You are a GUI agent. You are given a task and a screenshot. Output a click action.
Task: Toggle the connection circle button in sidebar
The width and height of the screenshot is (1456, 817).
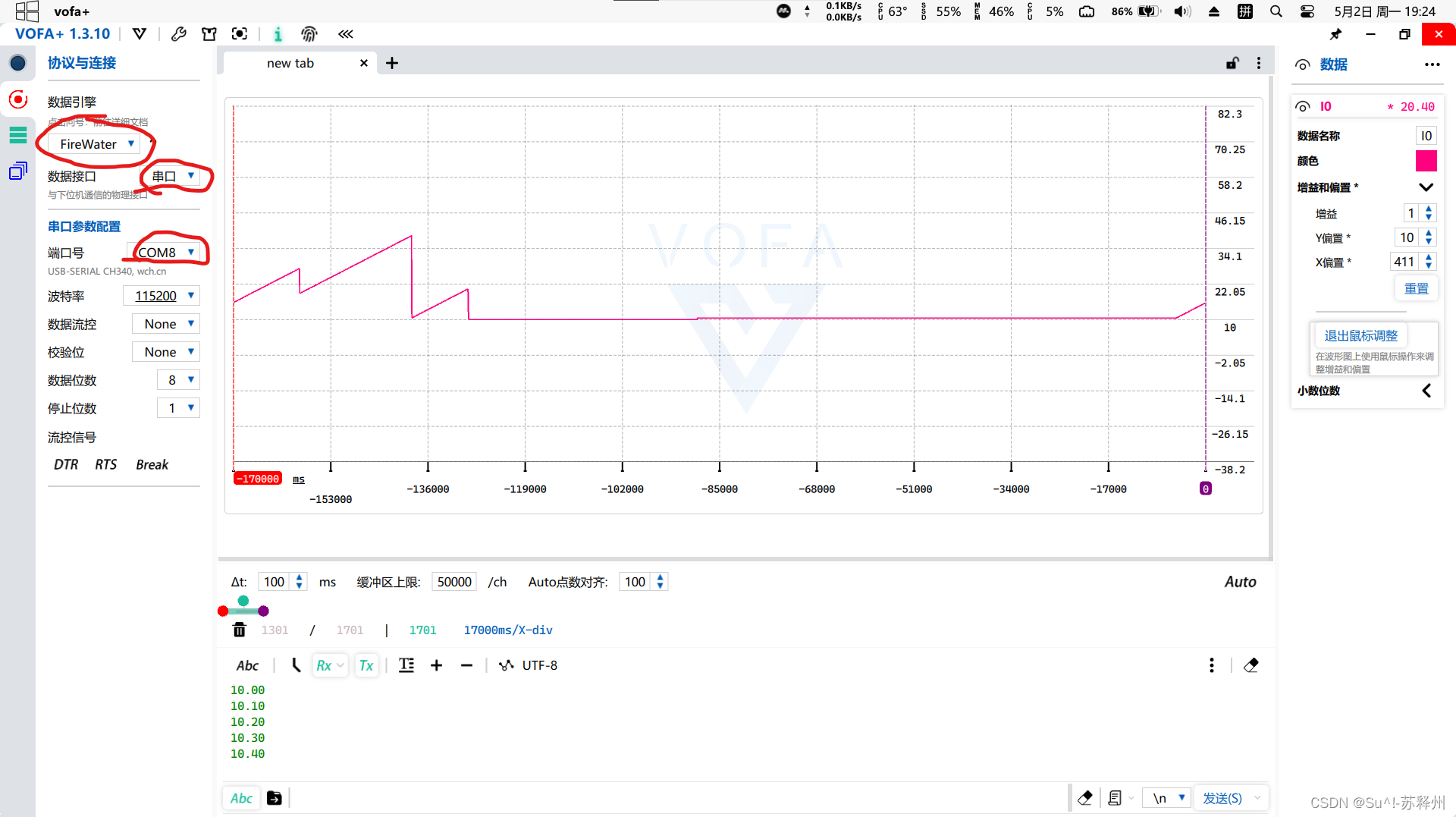point(17,63)
